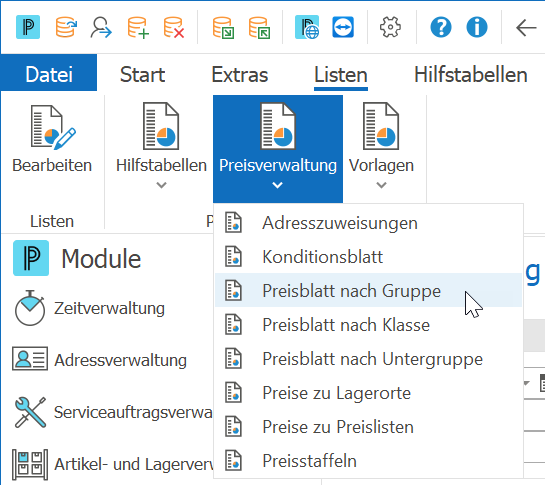
Task: Switch to the Hilfstabellen ribbon tab
Action: pos(471,74)
